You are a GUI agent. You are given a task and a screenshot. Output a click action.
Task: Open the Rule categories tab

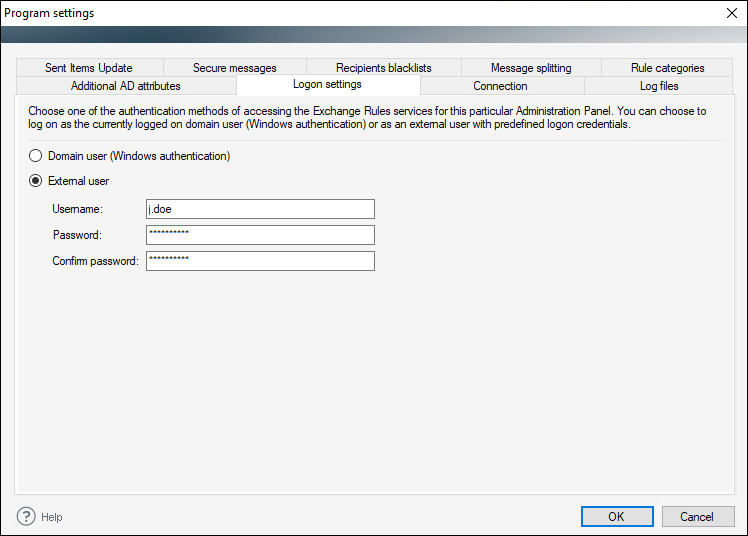[x=667, y=68]
